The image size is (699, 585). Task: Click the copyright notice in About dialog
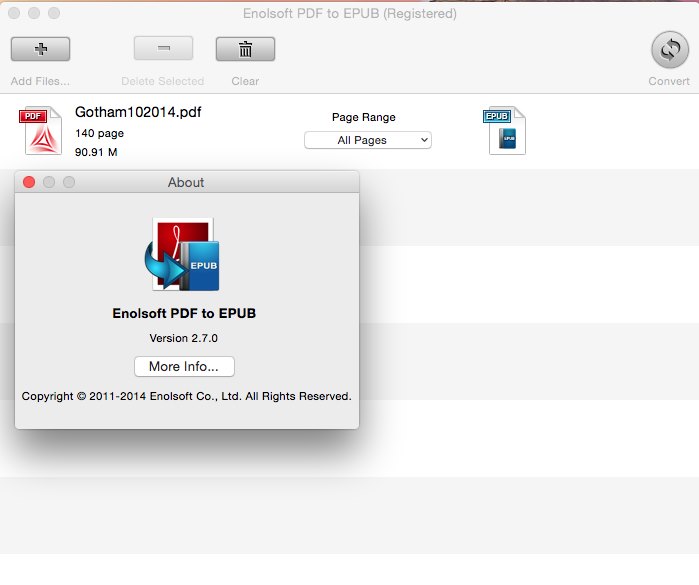[x=186, y=396]
